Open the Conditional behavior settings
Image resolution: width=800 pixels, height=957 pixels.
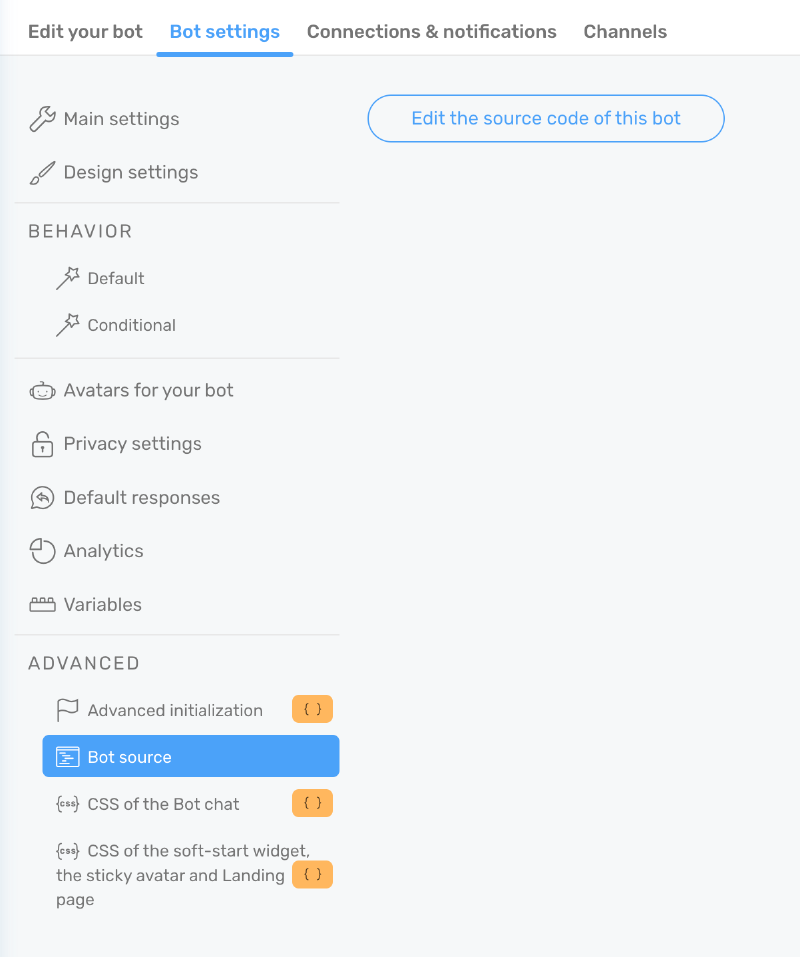129,325
